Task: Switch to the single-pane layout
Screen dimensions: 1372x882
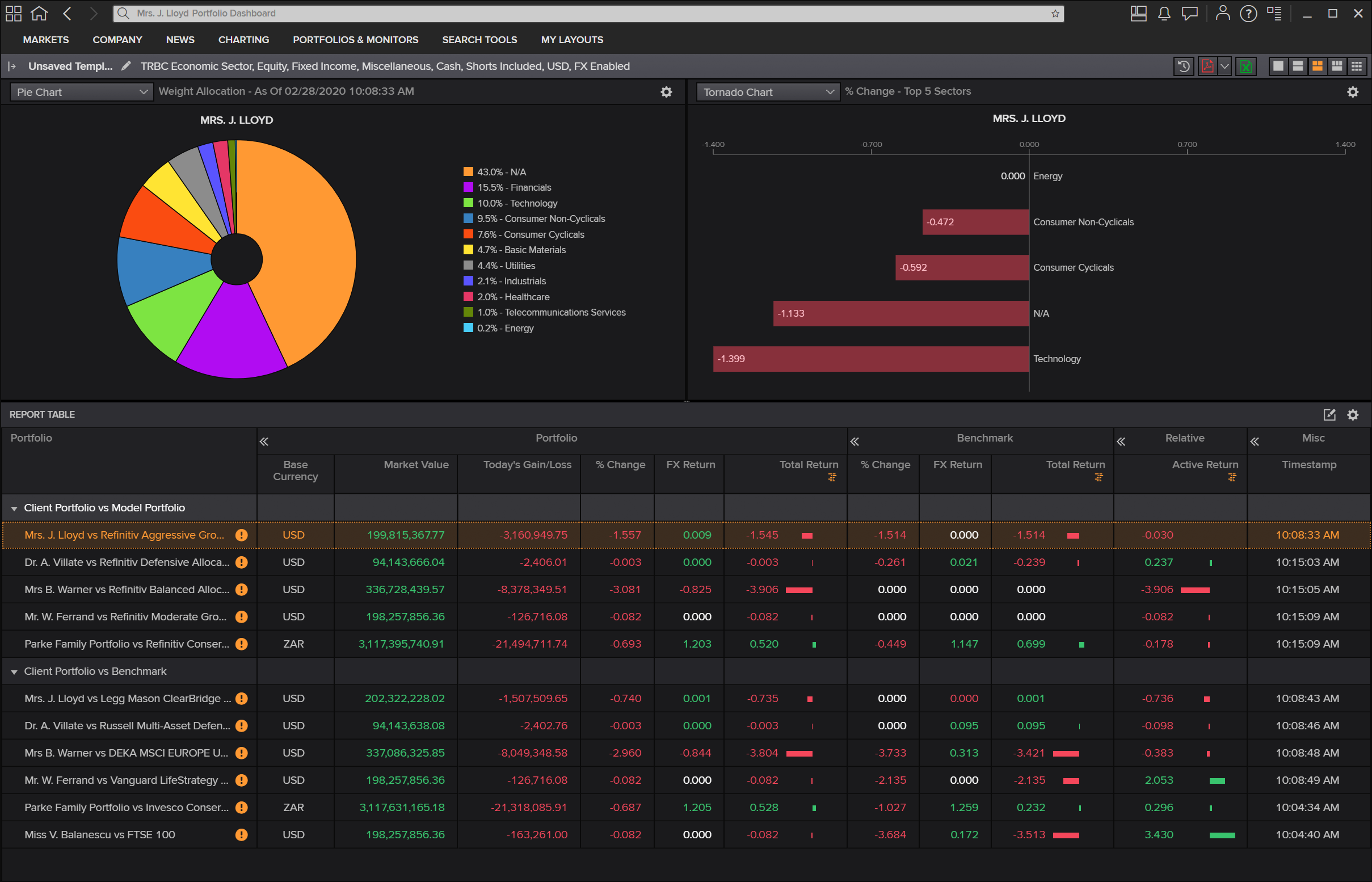Action: point(1278,66)
